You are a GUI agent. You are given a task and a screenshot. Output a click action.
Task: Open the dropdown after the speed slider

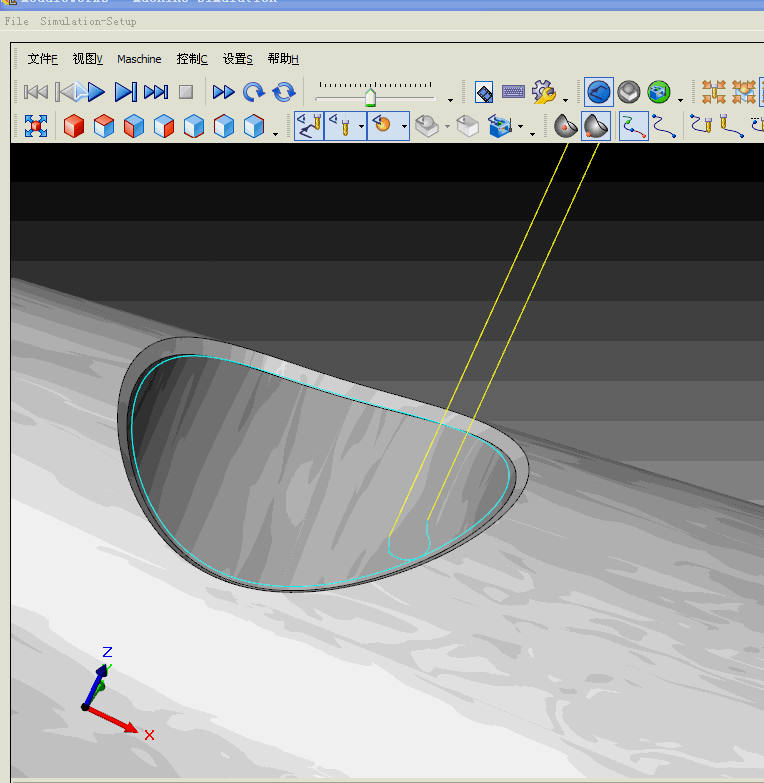[x=450, y=100]
